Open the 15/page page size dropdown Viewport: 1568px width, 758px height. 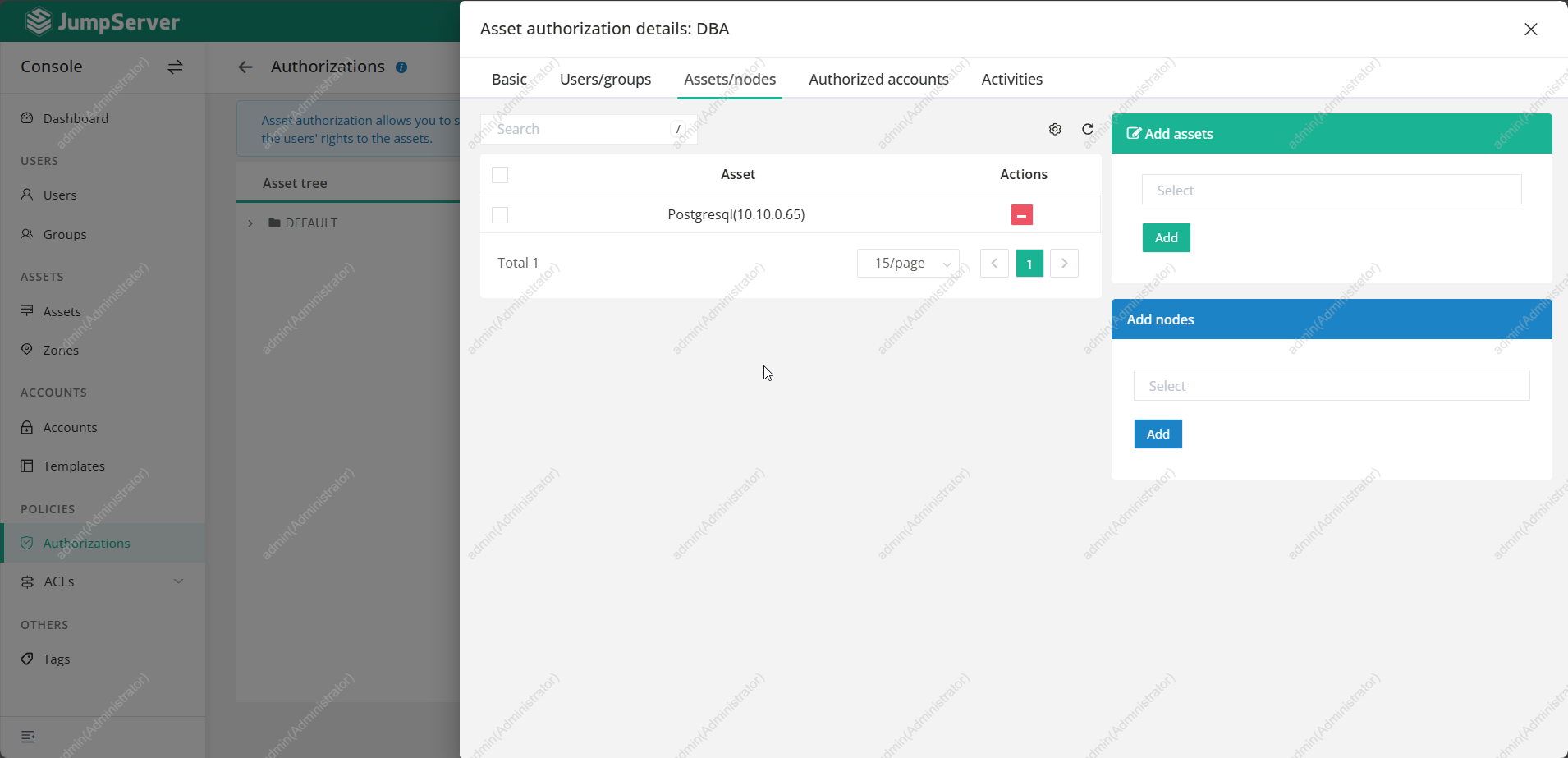point(908,264)
